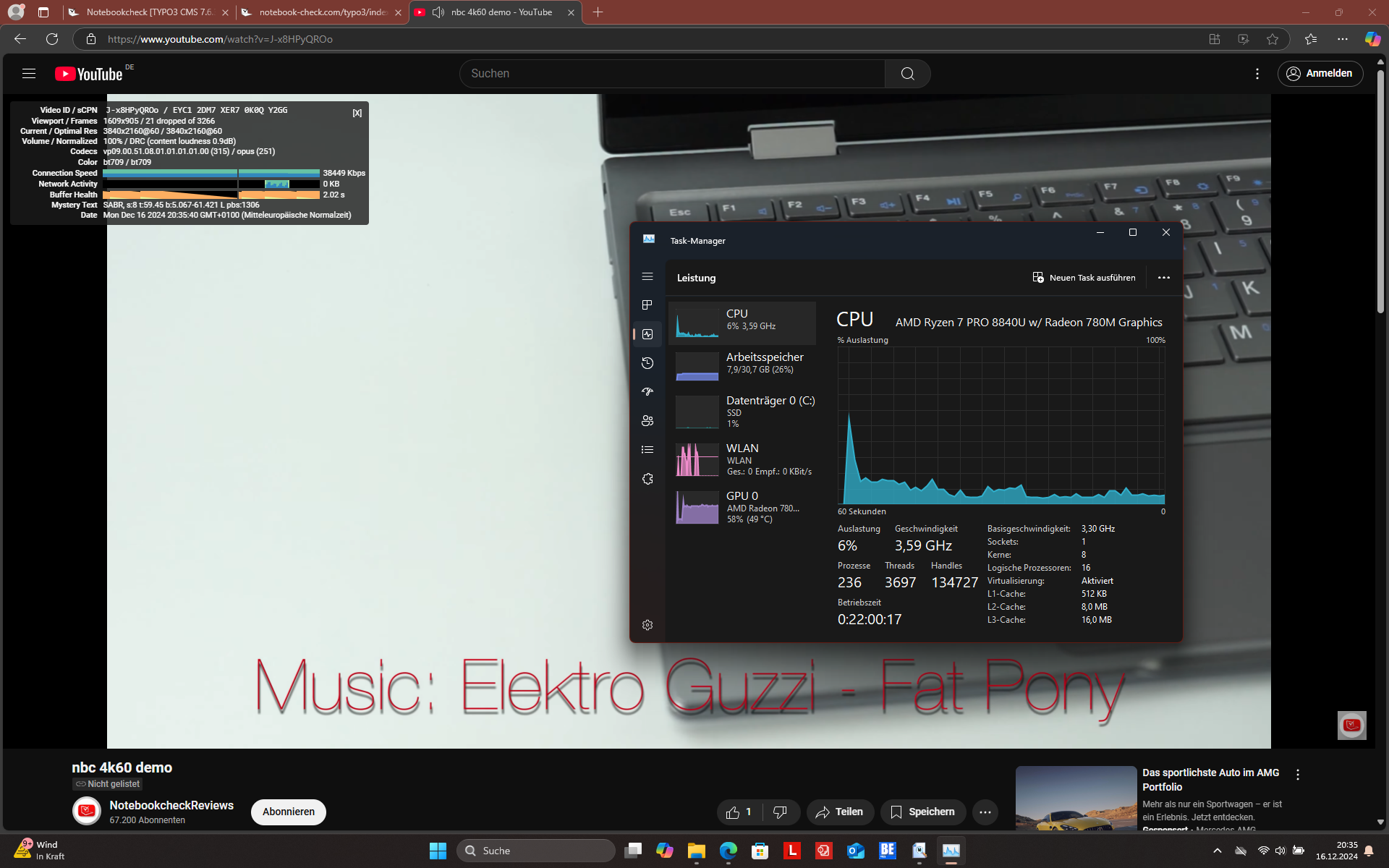Open Task Manager settings gear

tap(647, 625)
